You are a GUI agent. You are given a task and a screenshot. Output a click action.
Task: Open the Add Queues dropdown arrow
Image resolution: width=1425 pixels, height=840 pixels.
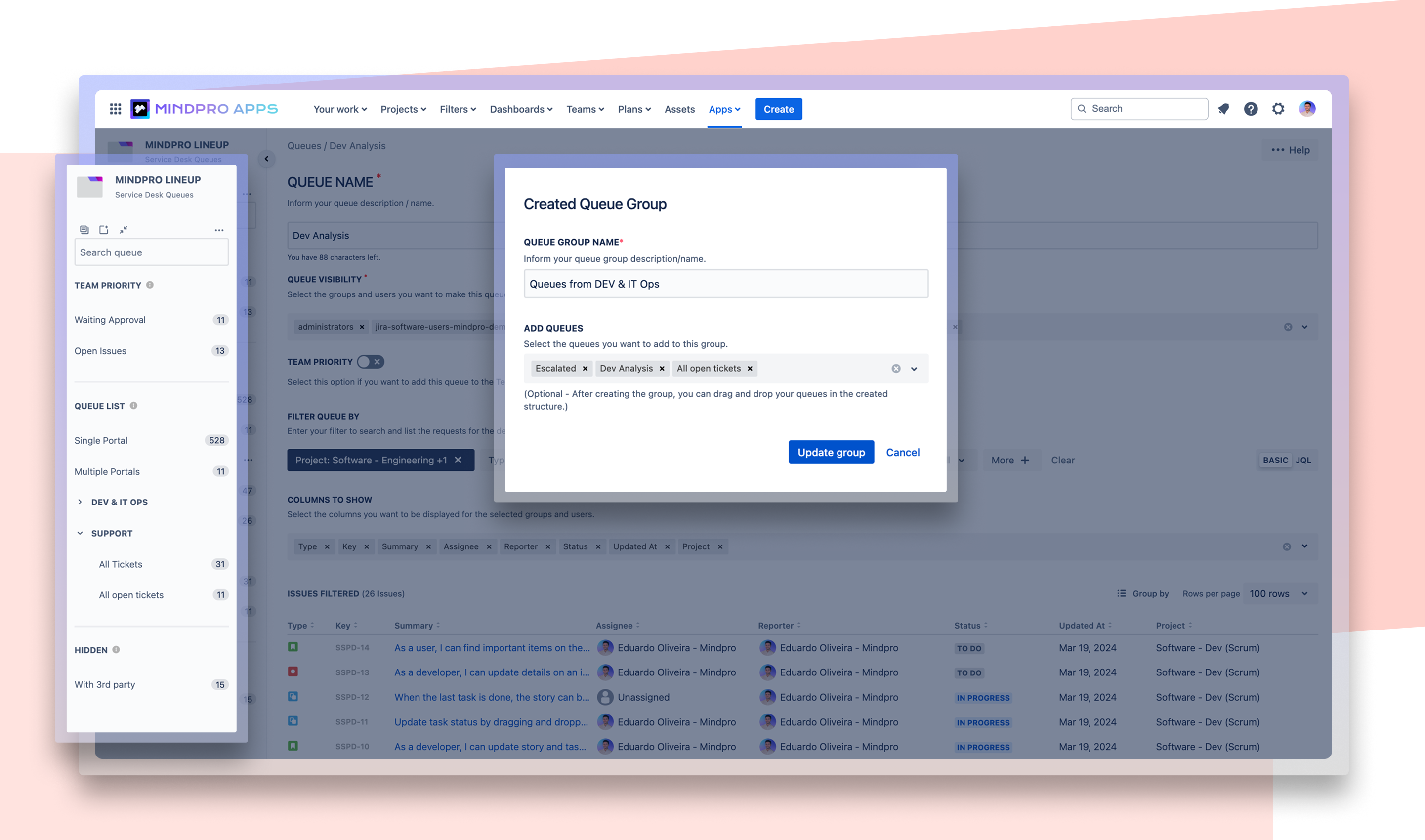click(914, 369)
